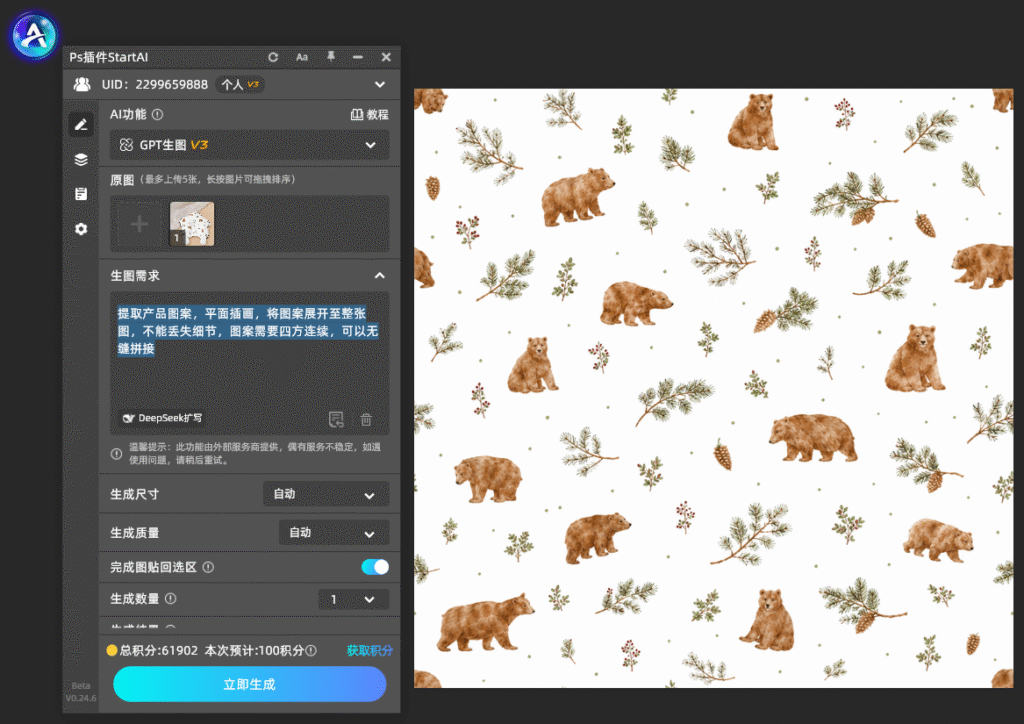Show 本次预计 points info icon
The width and height of the screenshot is (1024, 724).
[312, 650]
